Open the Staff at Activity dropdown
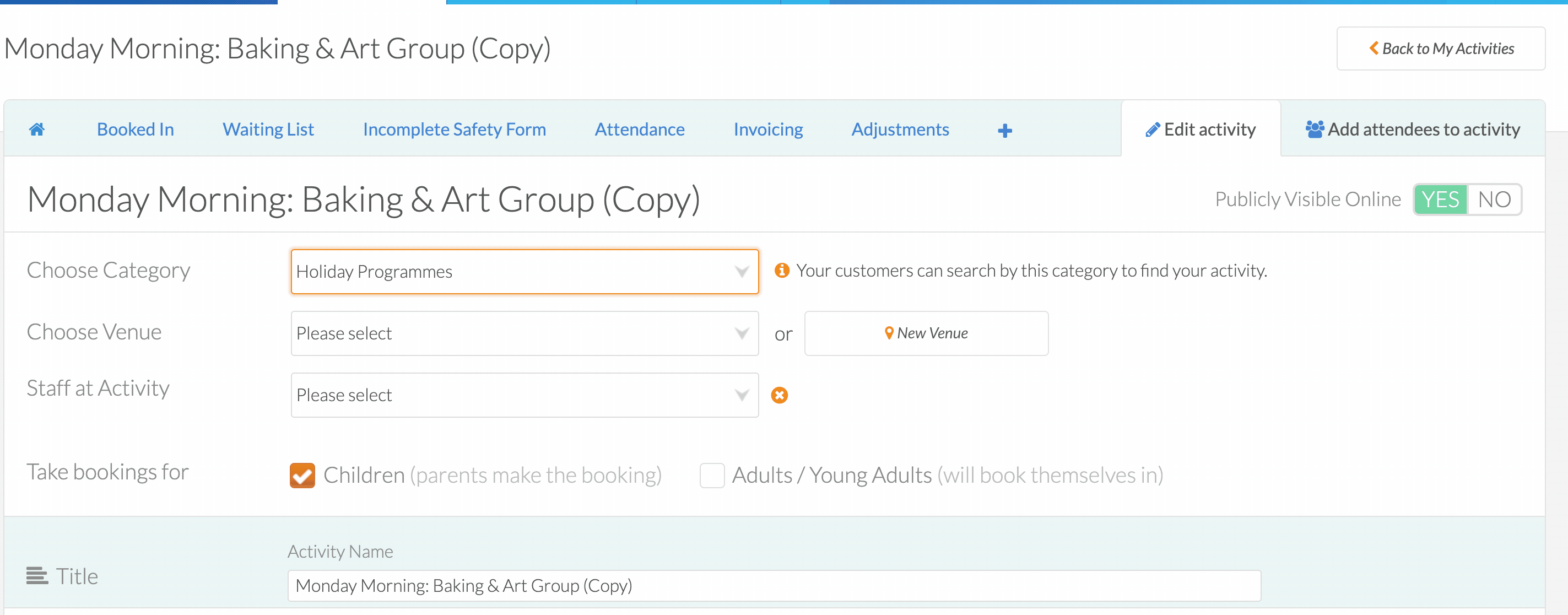This screenshot has height=615, width=1568. (x=524, y=395)
